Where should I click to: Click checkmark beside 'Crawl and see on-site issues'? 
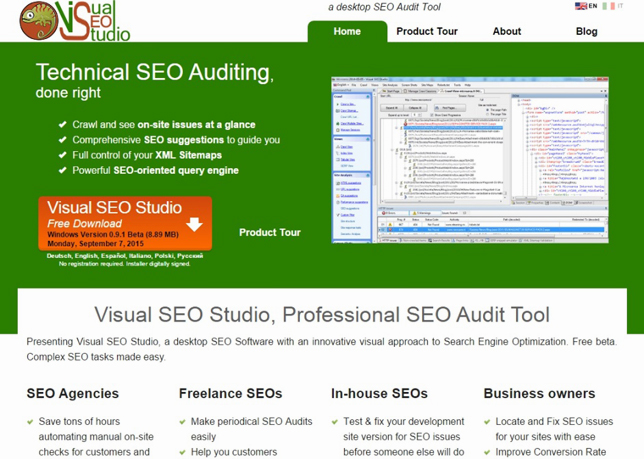62,125
